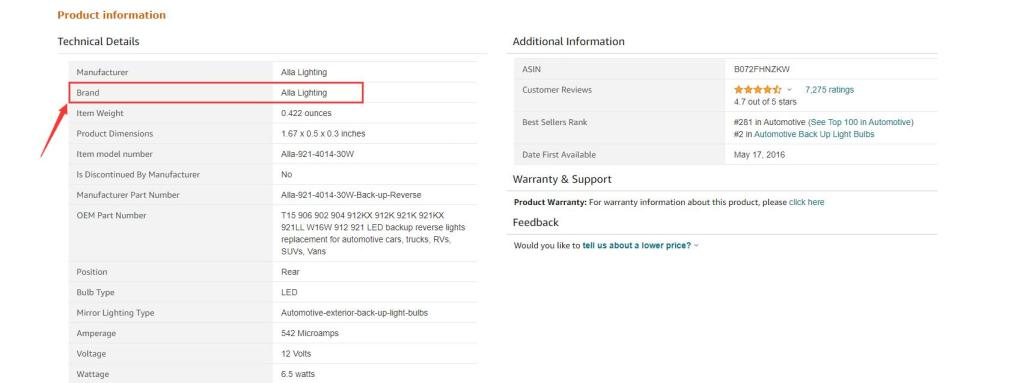Screen dimensions: 1023x383
Task: Click the Bulb Type label
Action: [95, 292]
